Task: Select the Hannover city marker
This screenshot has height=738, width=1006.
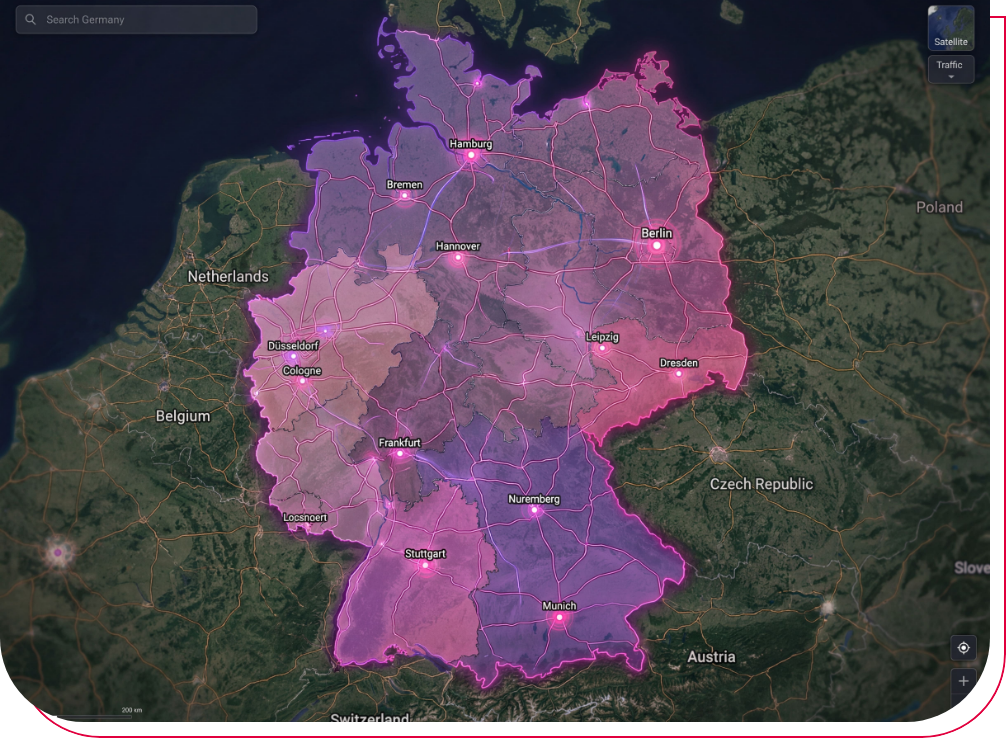Action: click(x=459, y=257)
